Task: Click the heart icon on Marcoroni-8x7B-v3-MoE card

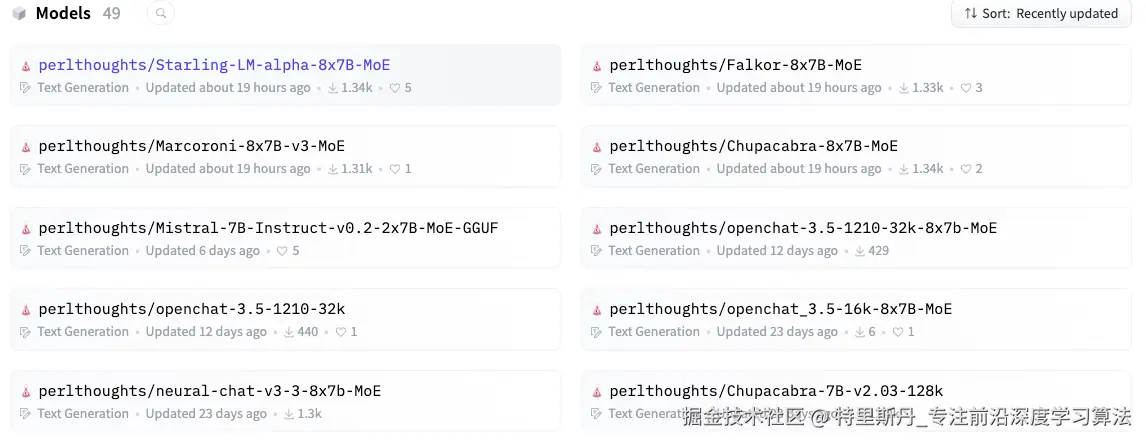Action: (395, 169)
